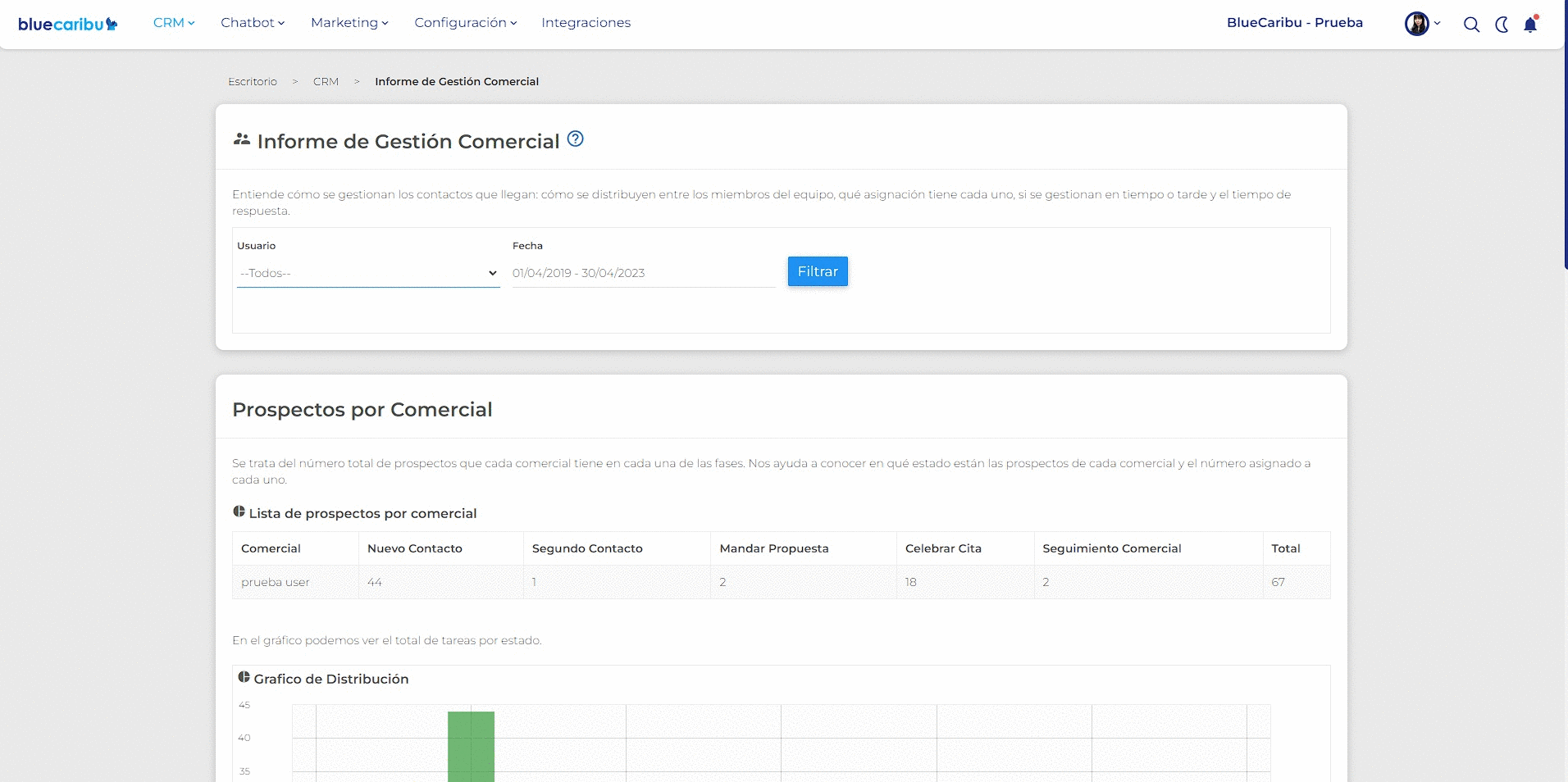
Task: Go to Escritorio breadcrumb
Action: [253, 82]
